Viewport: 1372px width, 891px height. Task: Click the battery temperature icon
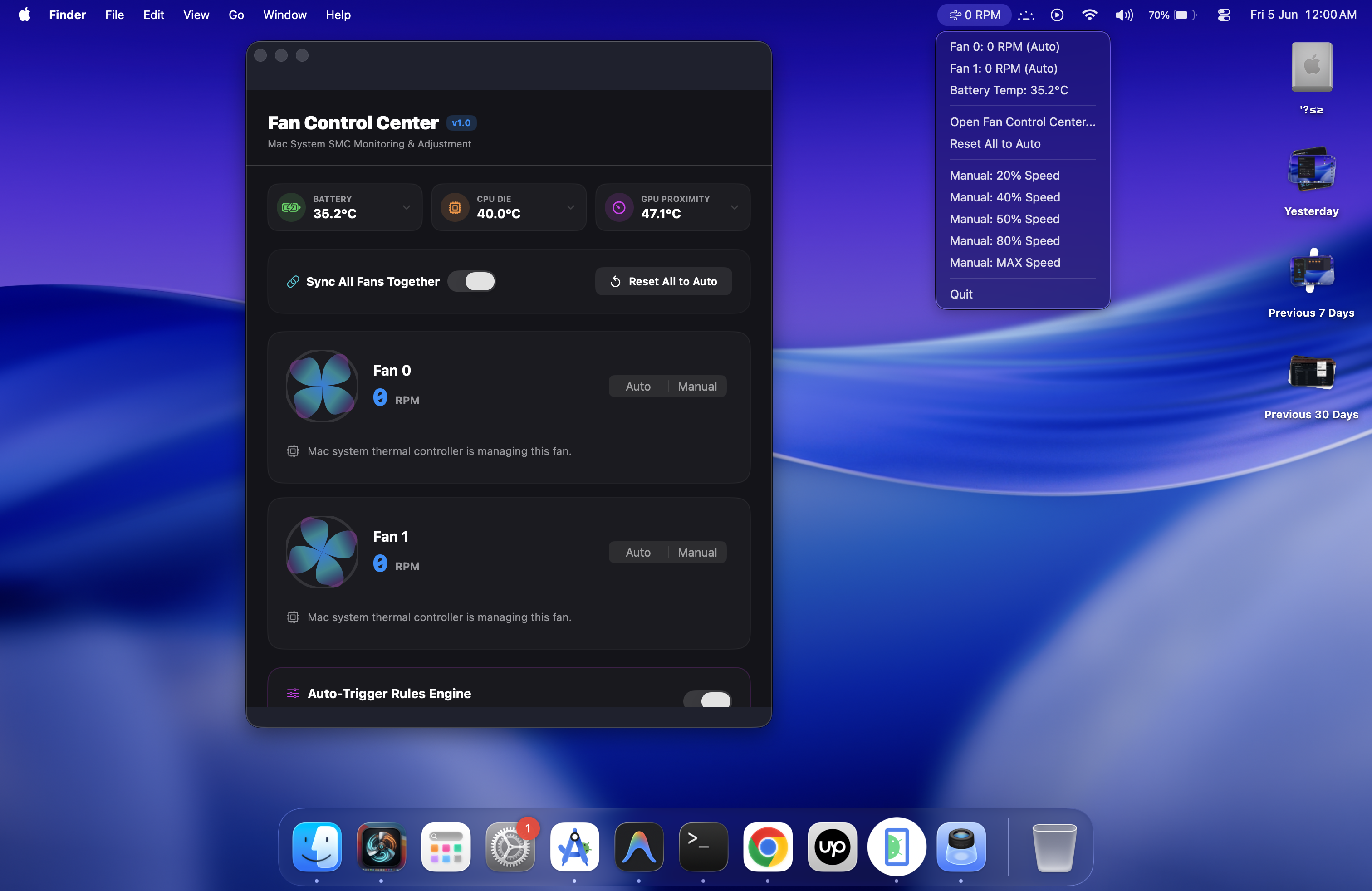[291, 207]
